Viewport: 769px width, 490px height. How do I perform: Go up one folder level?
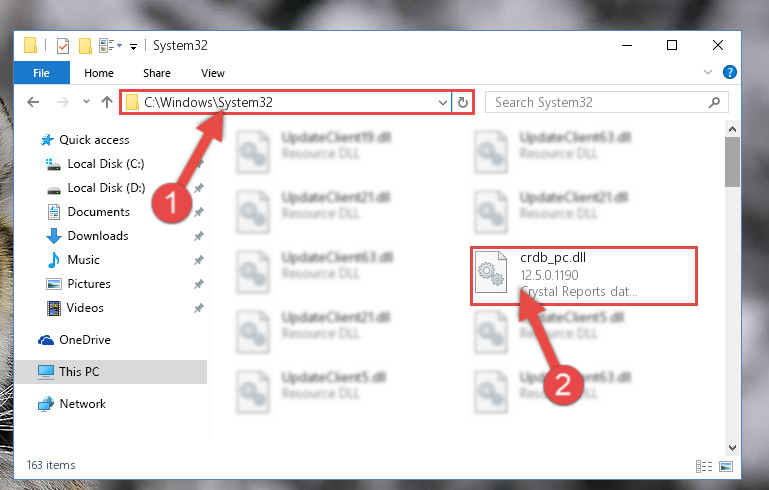[x=107, y=102]
